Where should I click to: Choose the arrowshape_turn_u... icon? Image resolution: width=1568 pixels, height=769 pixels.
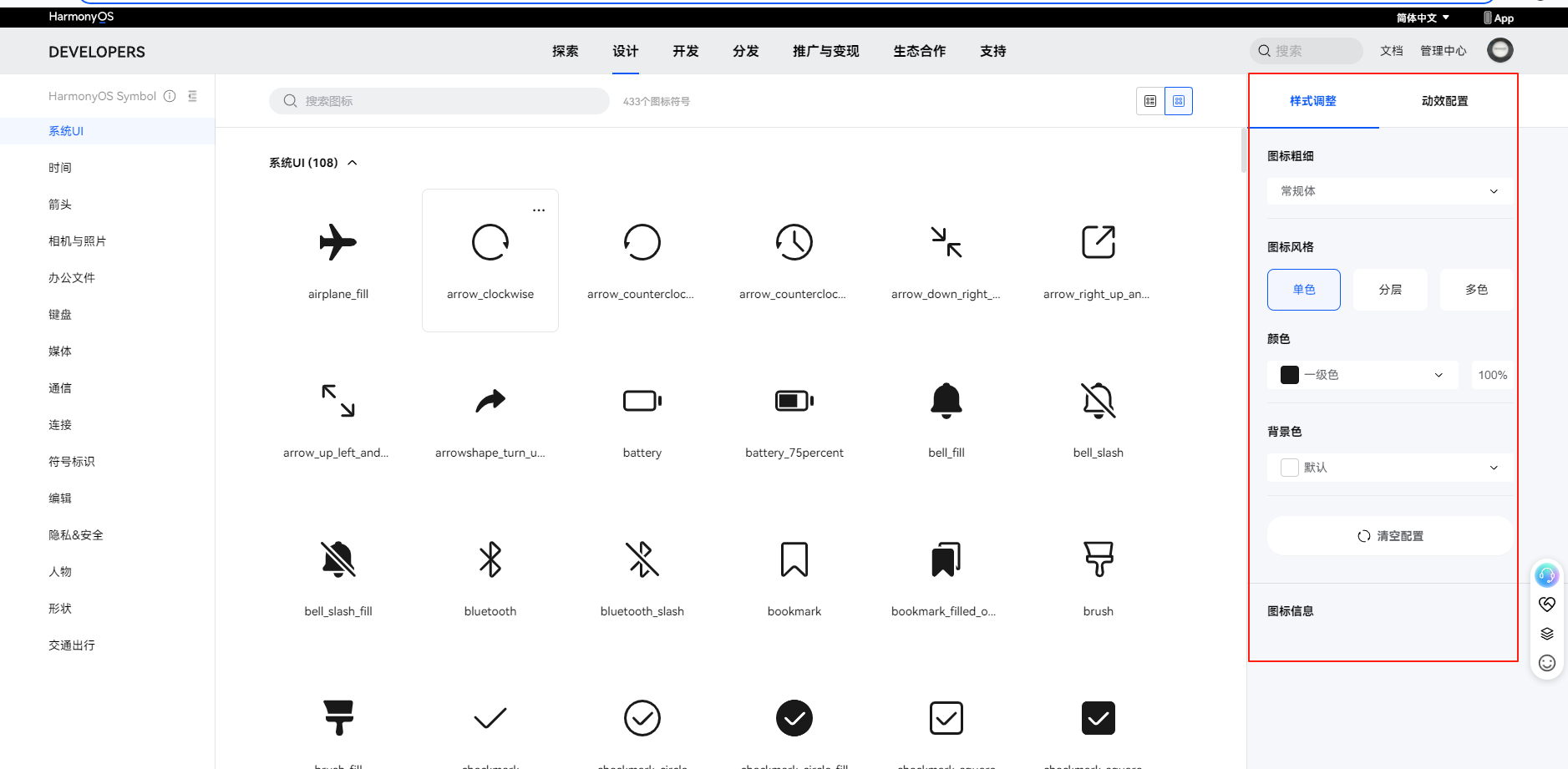click(x=490, y=401)
